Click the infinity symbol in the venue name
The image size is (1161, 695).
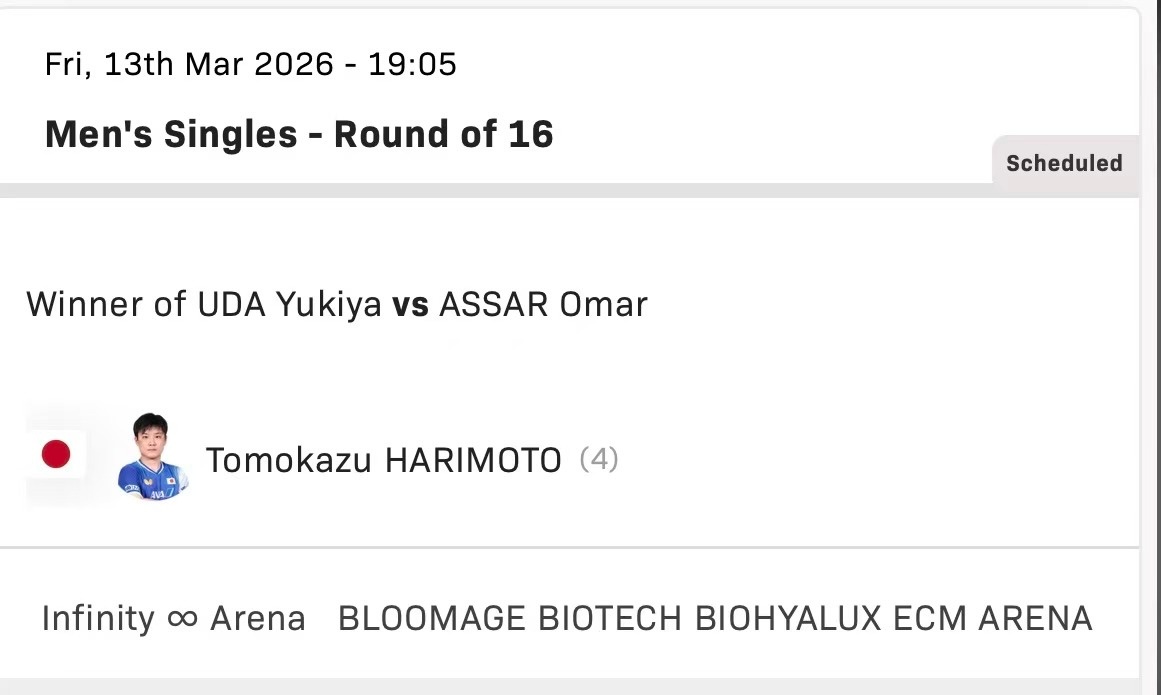click(182, 618)
